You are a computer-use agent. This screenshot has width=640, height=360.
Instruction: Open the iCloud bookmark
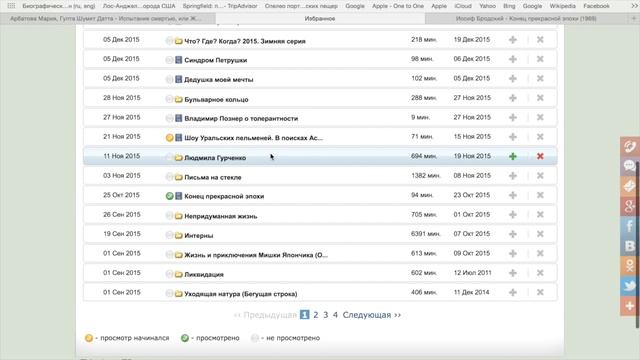pyautogui.click(x=463, y=6)
